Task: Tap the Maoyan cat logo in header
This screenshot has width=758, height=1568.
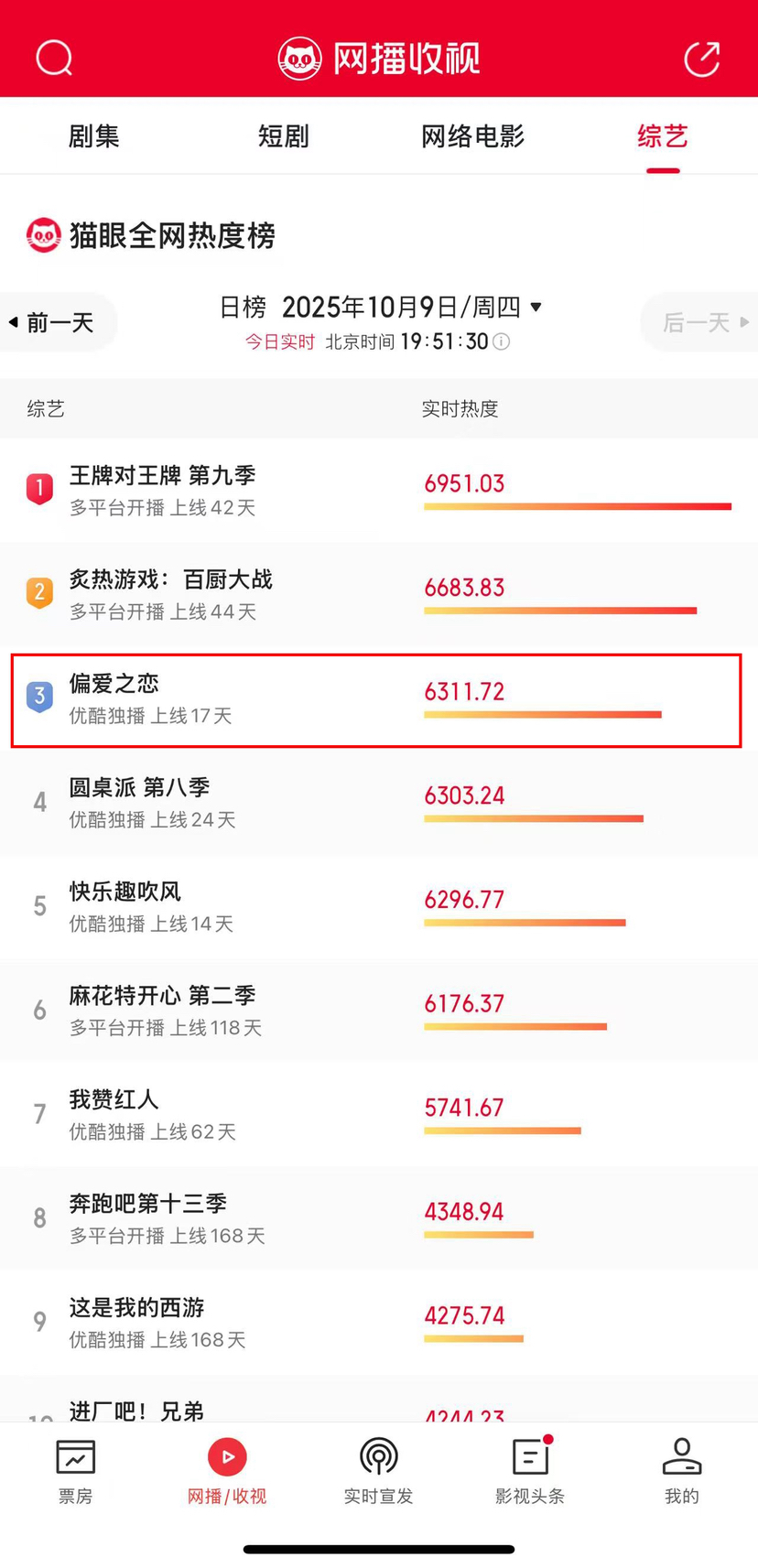Action: coord(299,59)
